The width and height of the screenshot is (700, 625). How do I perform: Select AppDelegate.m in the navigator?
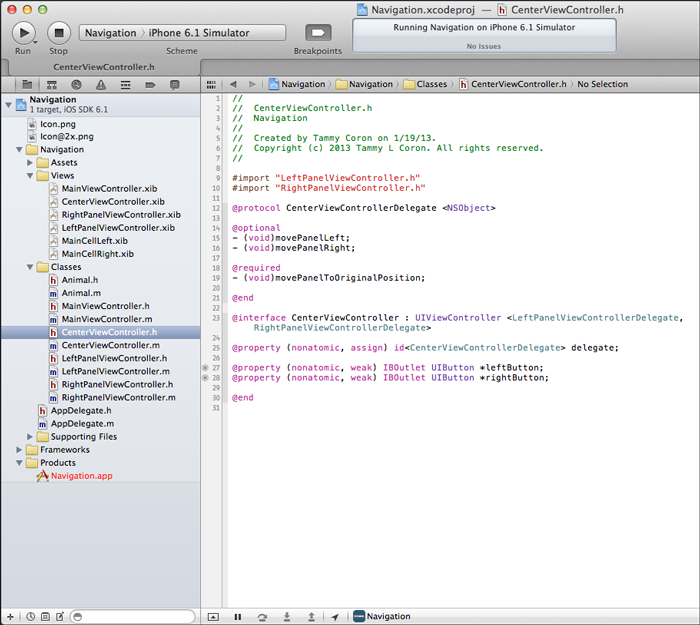coord(81,423)
